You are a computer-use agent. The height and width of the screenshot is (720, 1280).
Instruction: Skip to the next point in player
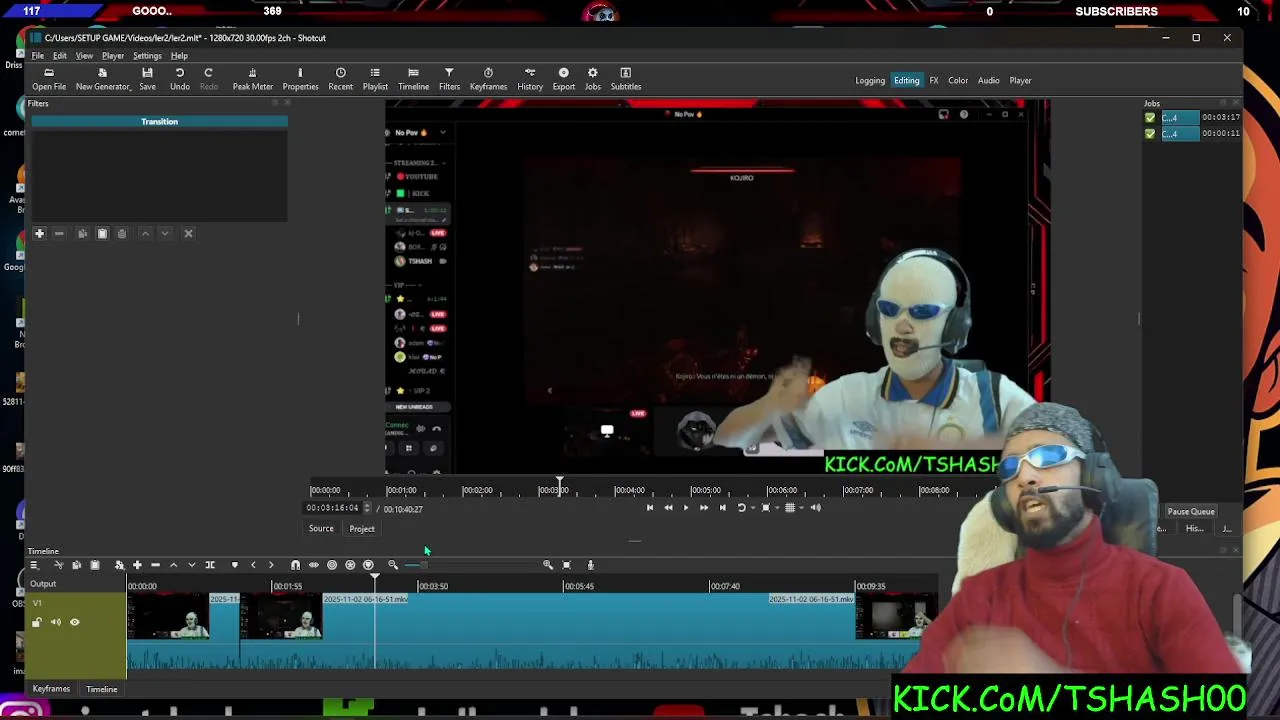[x=723, y=508]
